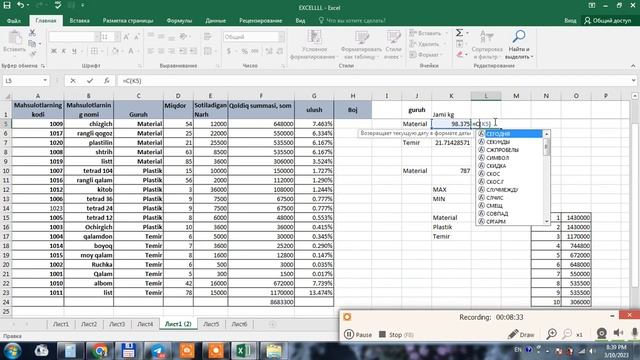Toggle italic formatting
Screen dimensions: 640x360
click(x=64, y=51)
